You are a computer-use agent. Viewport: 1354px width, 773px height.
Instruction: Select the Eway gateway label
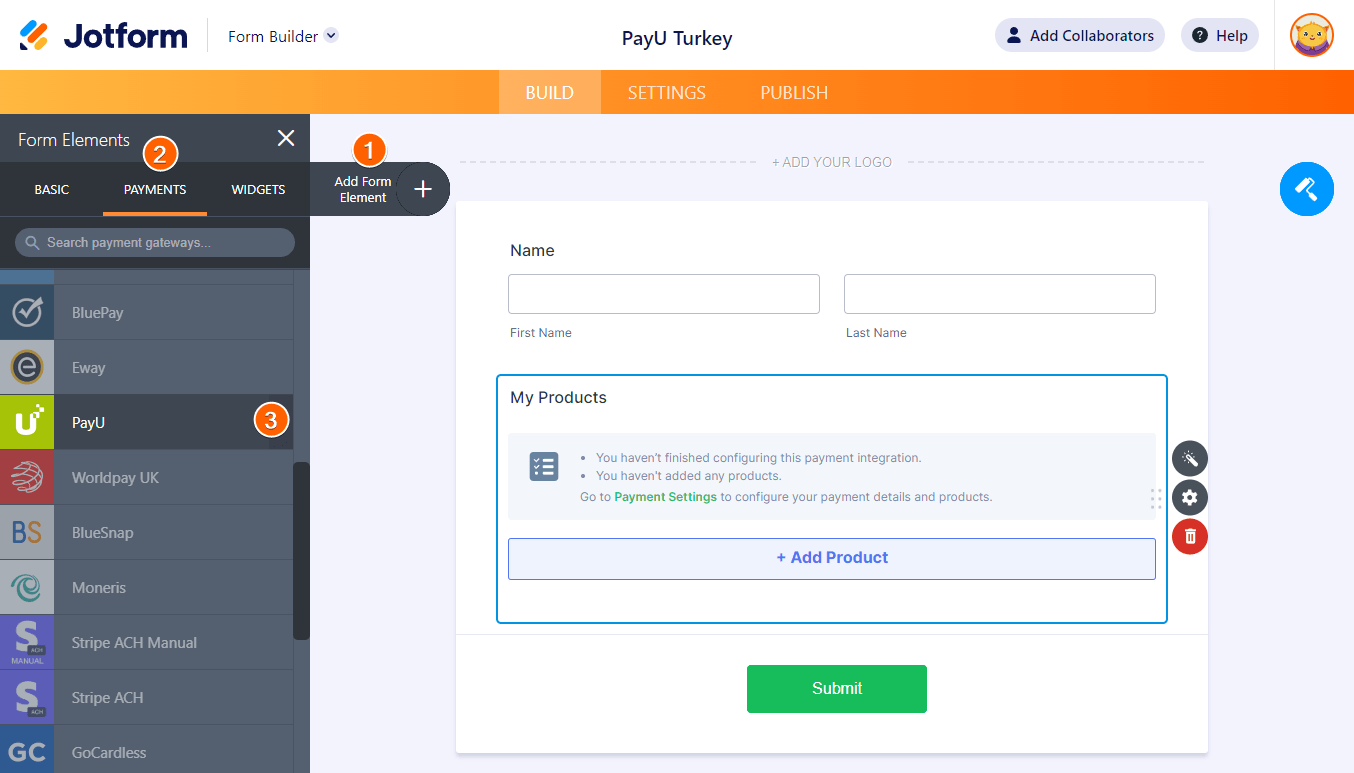[x=89, y=368]
